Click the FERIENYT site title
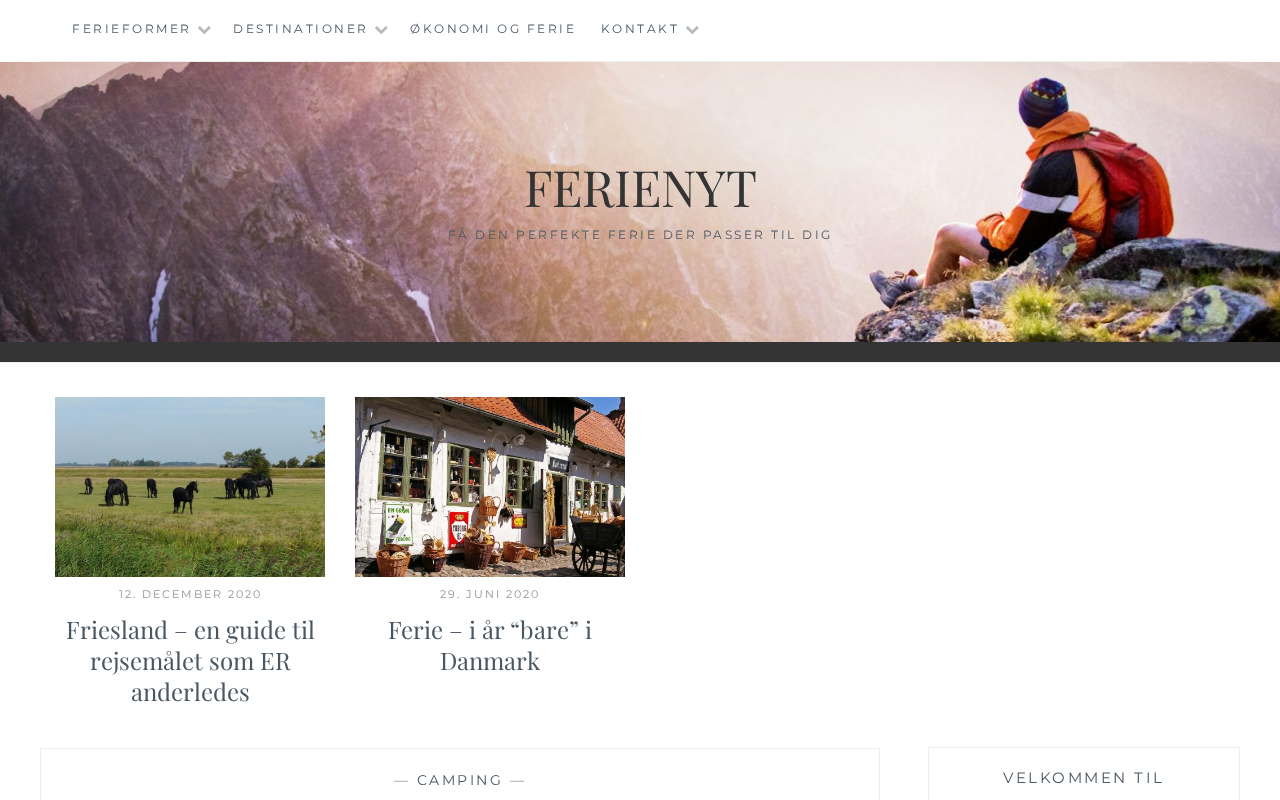 pos(640,188)
